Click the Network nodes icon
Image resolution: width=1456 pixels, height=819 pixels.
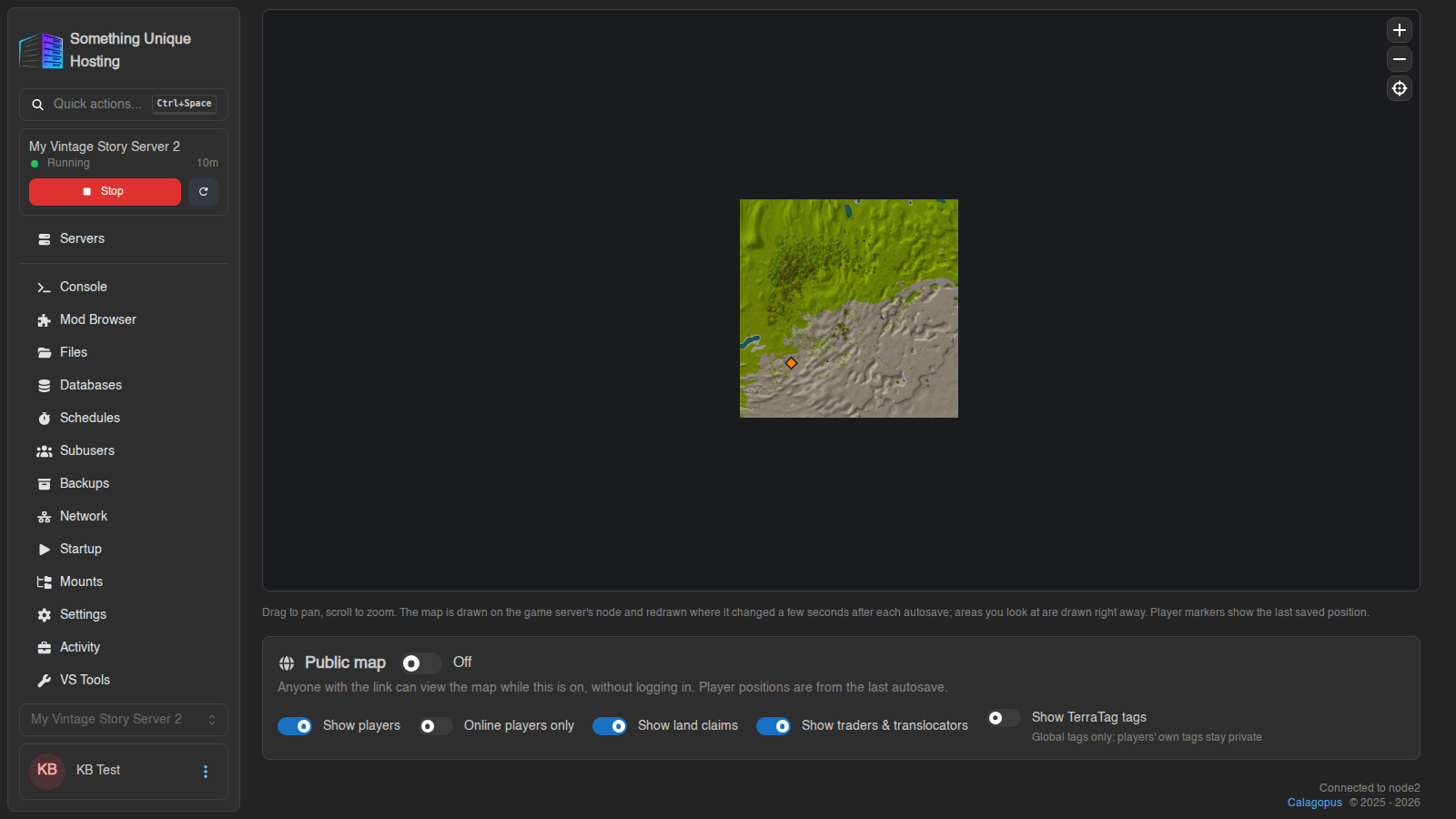[44, 517]
